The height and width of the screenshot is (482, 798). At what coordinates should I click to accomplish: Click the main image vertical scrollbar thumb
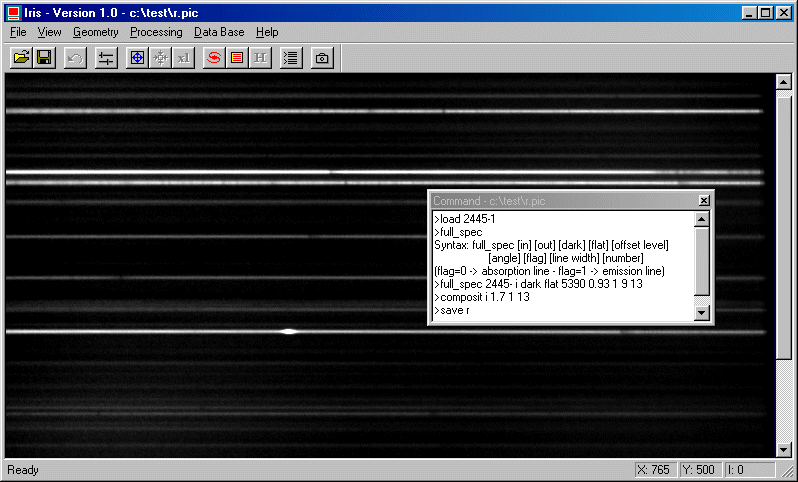783,228
